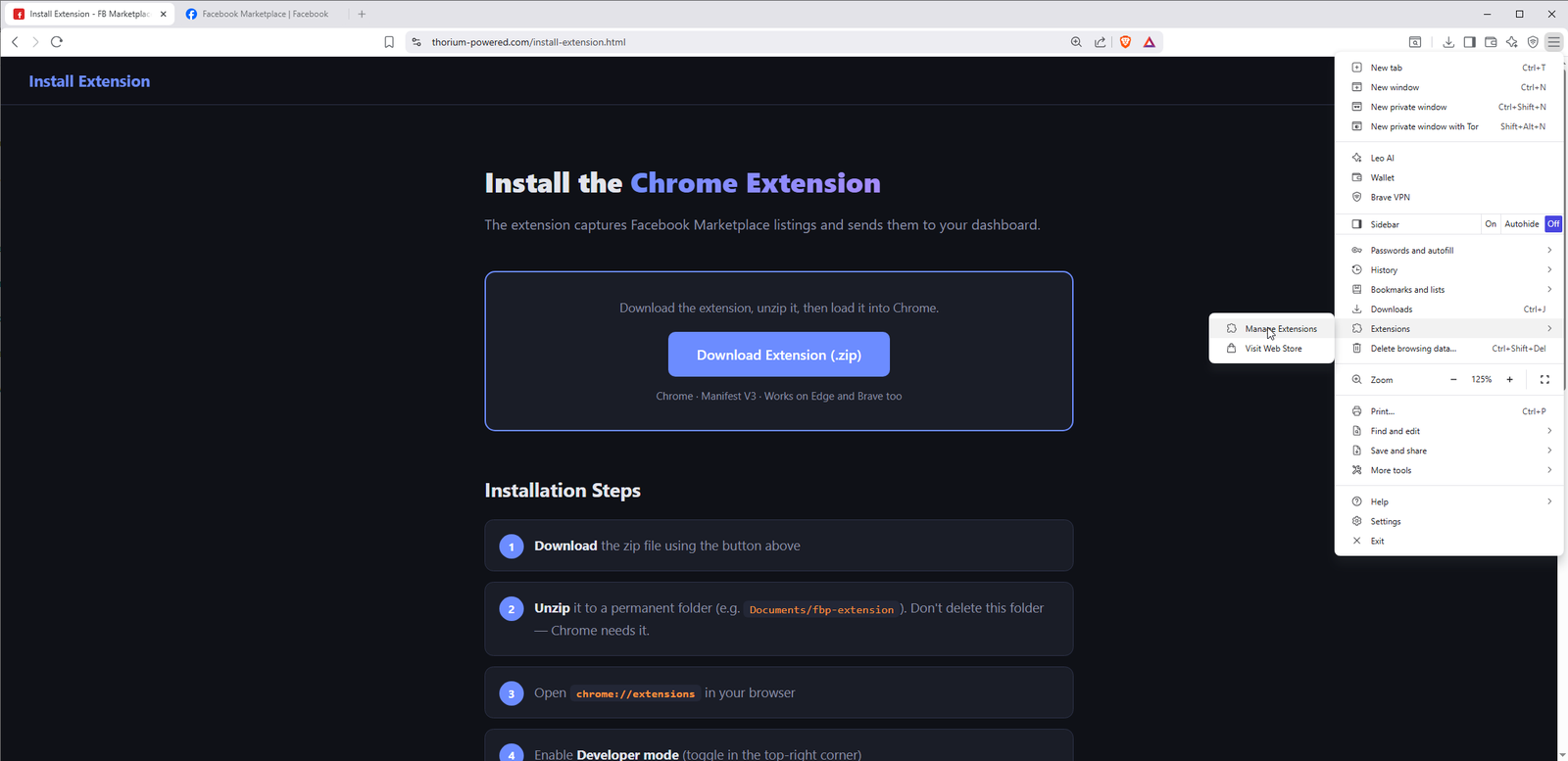
Task: Open Leo AI from the menu
Action: 1448,158
